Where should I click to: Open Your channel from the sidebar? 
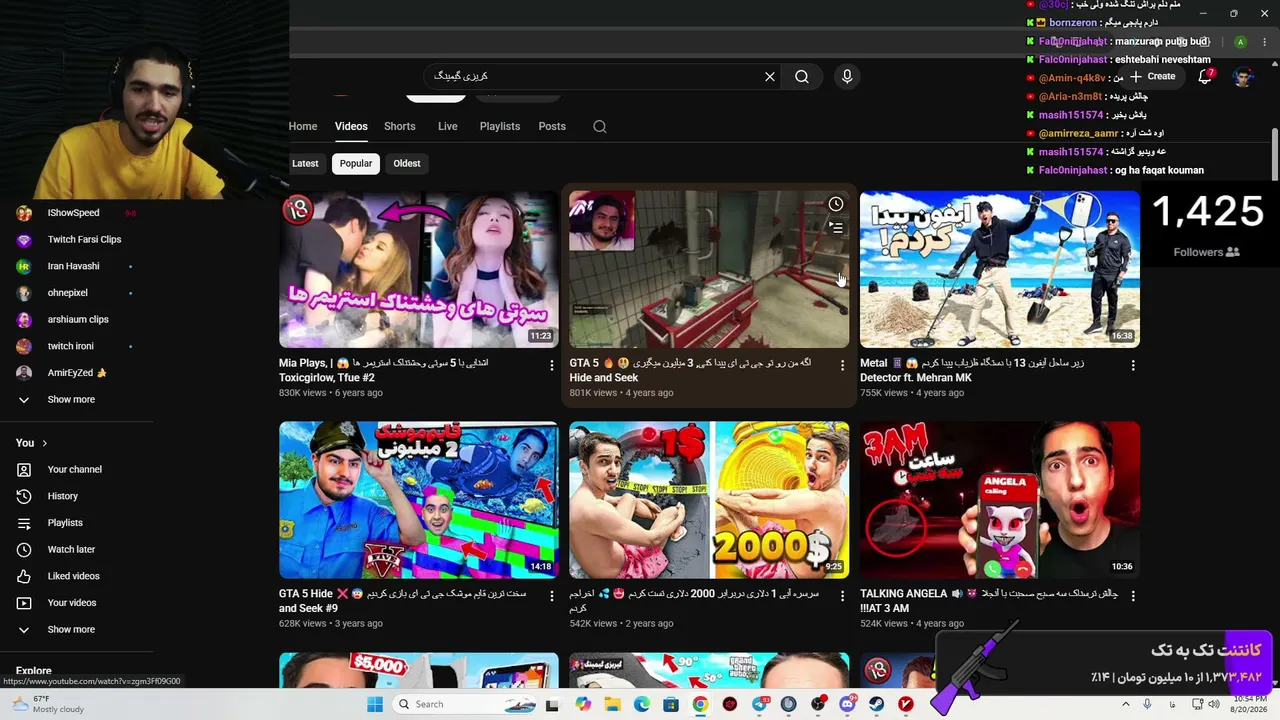click(77, 469)
